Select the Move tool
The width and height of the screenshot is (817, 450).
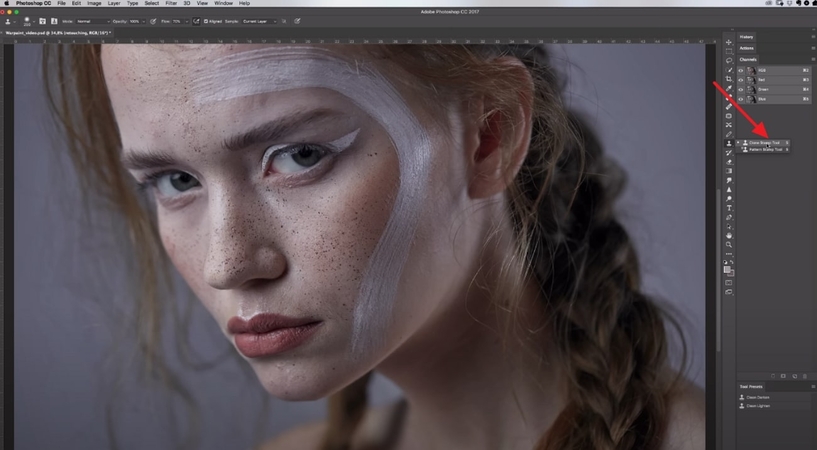point(729,42)
